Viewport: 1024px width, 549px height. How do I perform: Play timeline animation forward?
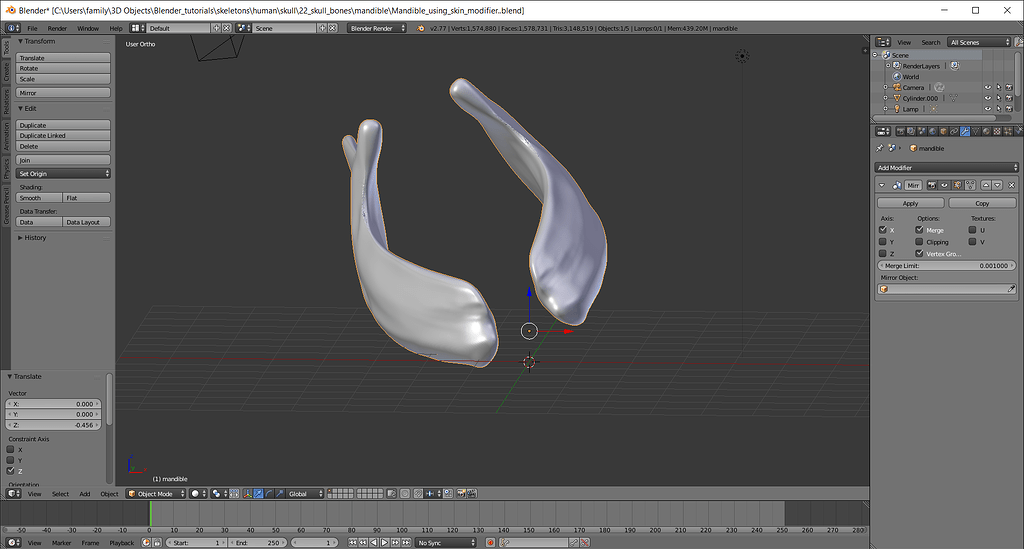tap(385, 542)
